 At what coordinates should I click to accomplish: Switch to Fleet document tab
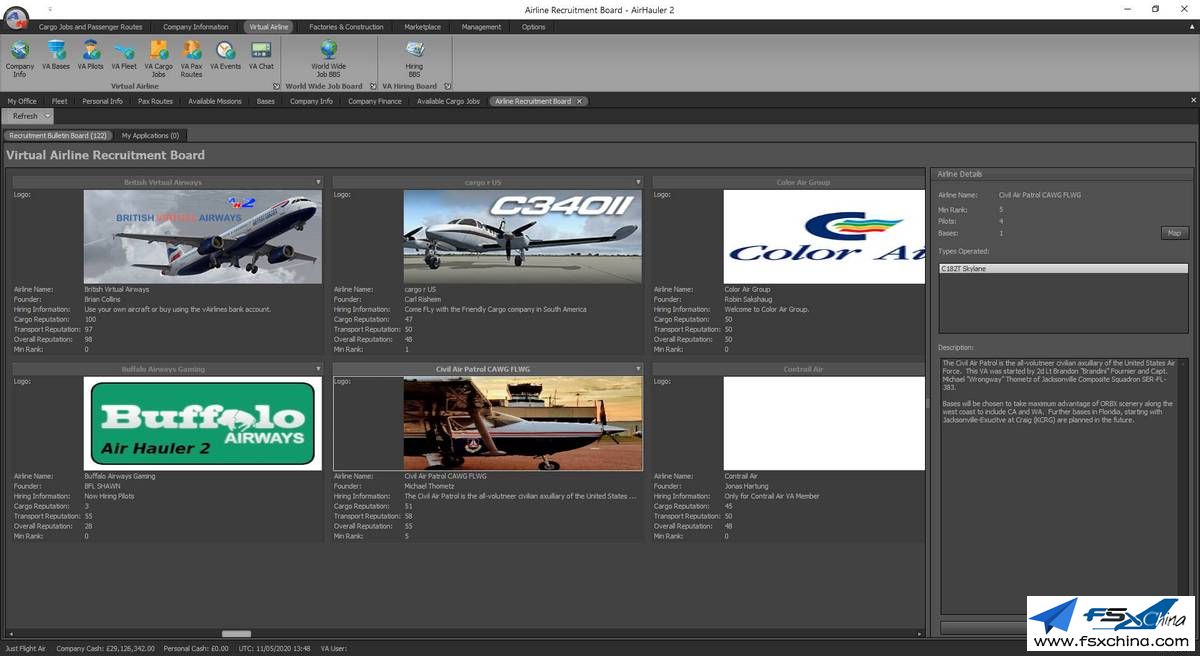(x=60, y=101)
